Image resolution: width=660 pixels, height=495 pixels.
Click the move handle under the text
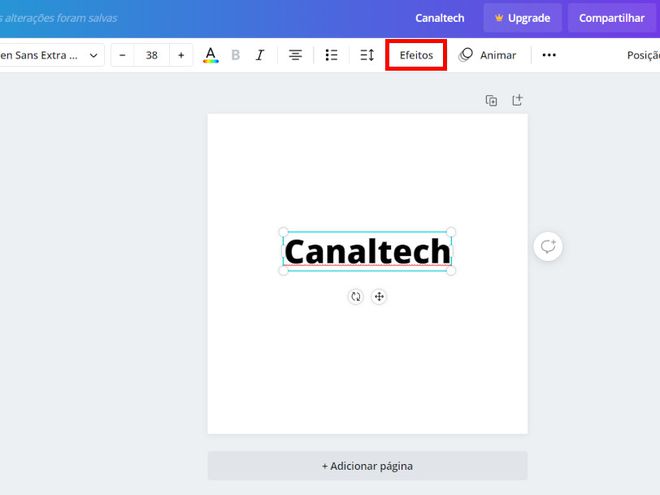point(379,297)
